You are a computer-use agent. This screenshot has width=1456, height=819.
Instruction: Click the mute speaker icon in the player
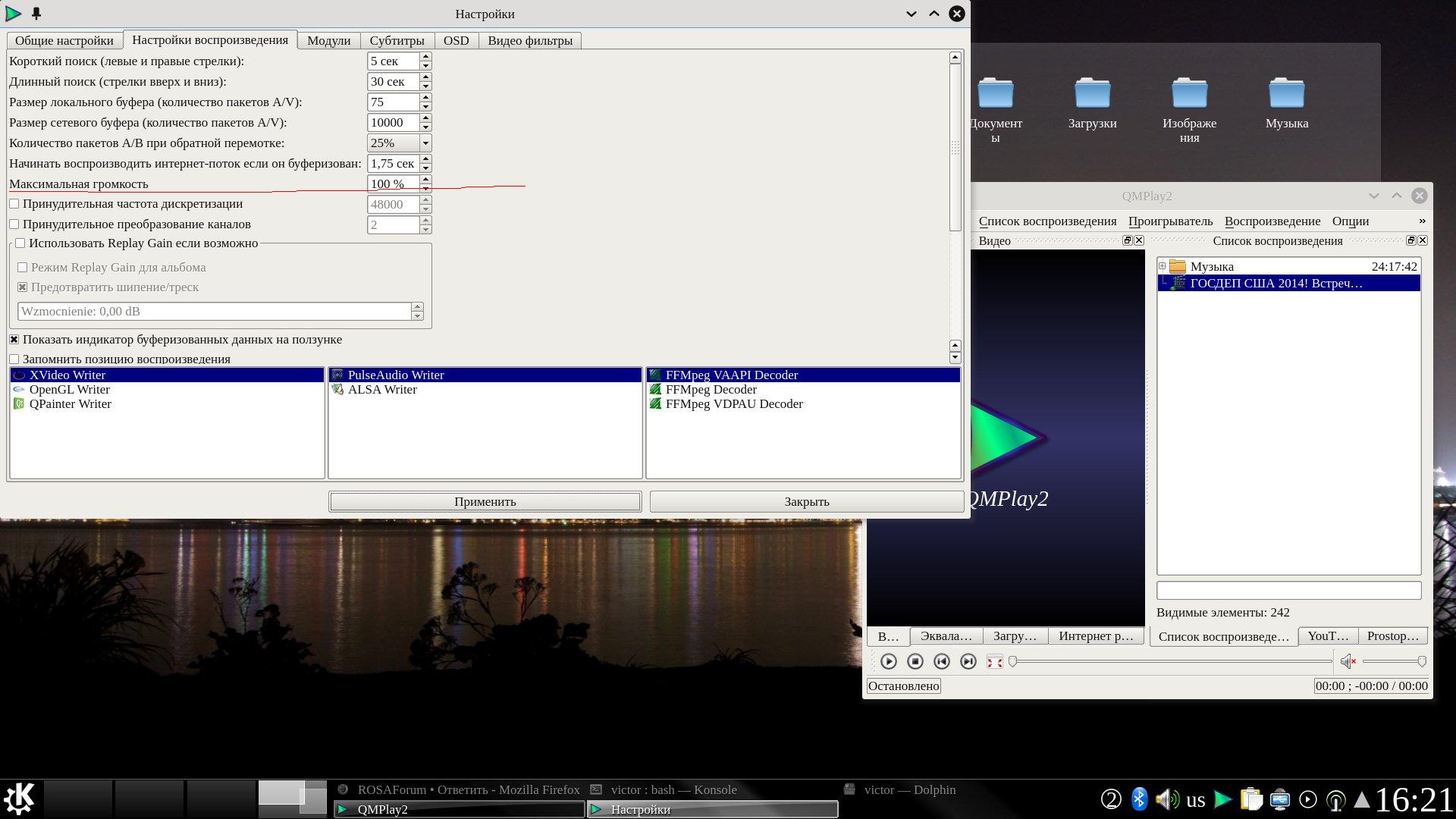coord(1348,661)
